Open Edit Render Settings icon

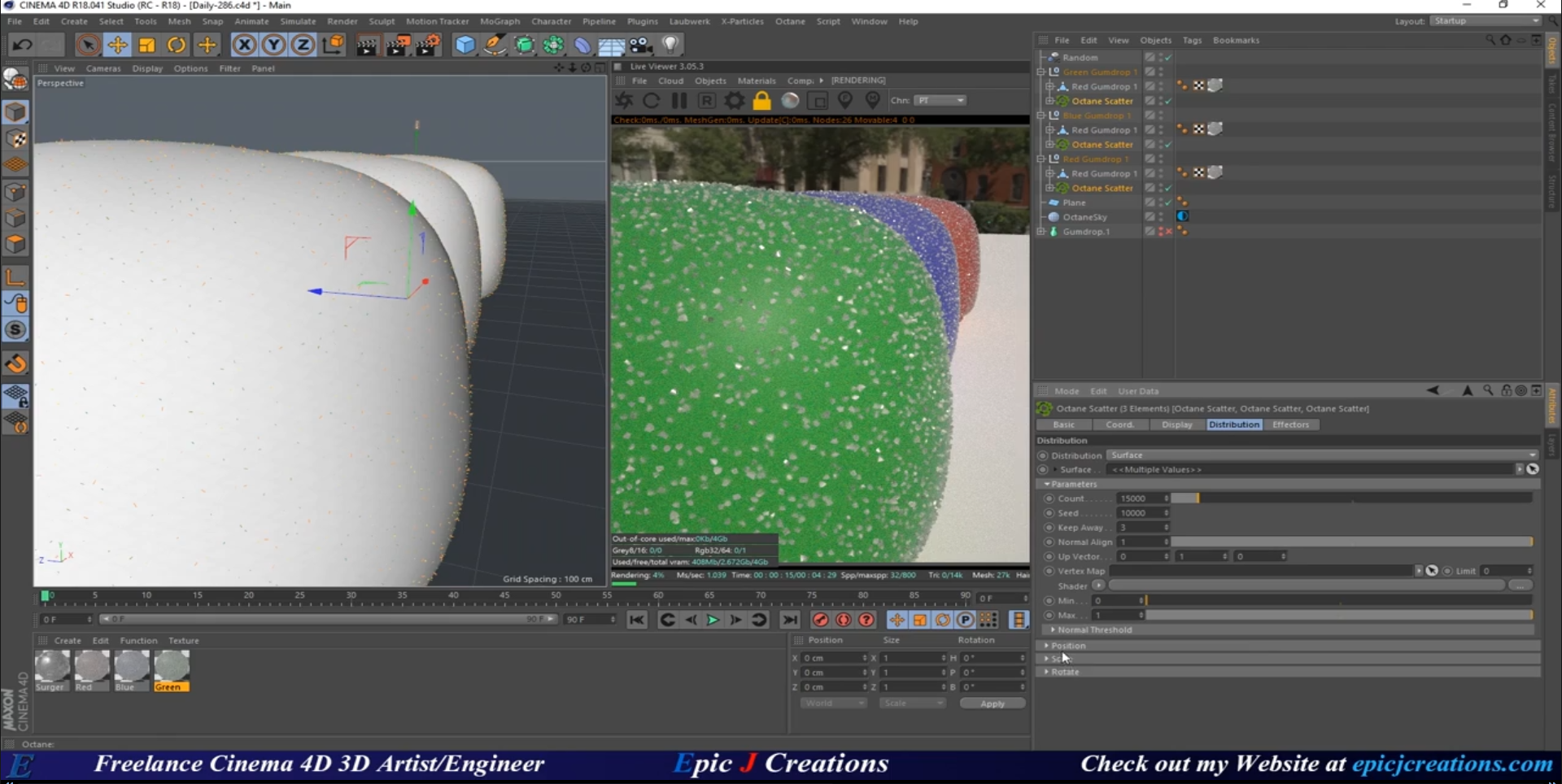coord(427,45)
